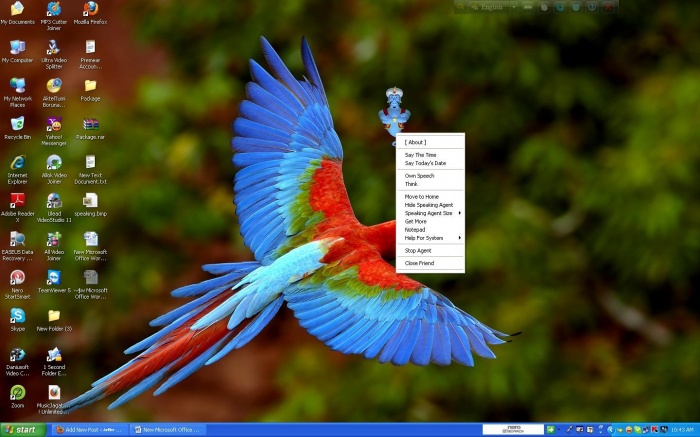Click Nero Search box in taskbar

(513, 430)
